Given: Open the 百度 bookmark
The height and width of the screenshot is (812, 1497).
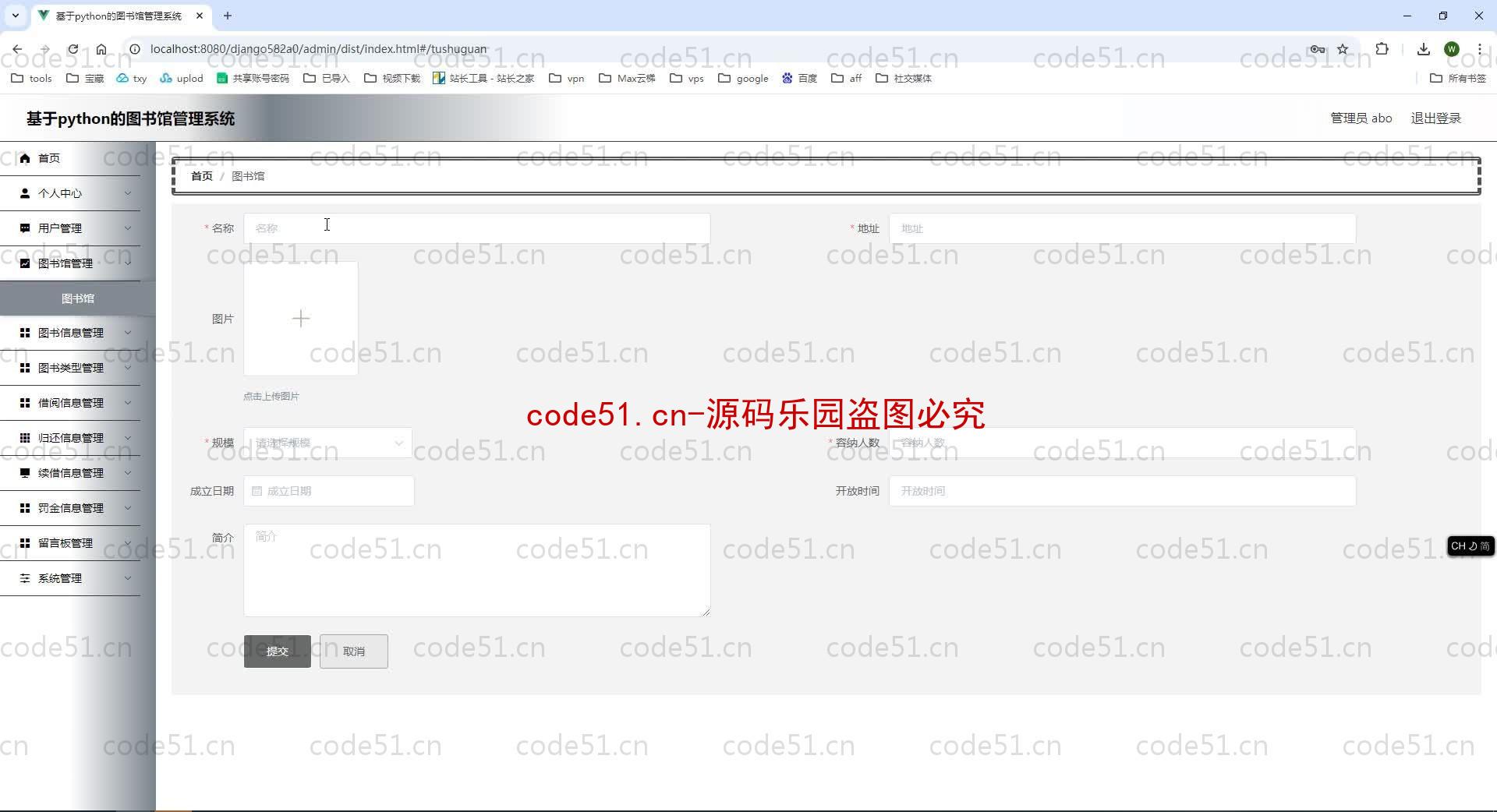Looking at the screenshot, I should [x=799, y=79].
